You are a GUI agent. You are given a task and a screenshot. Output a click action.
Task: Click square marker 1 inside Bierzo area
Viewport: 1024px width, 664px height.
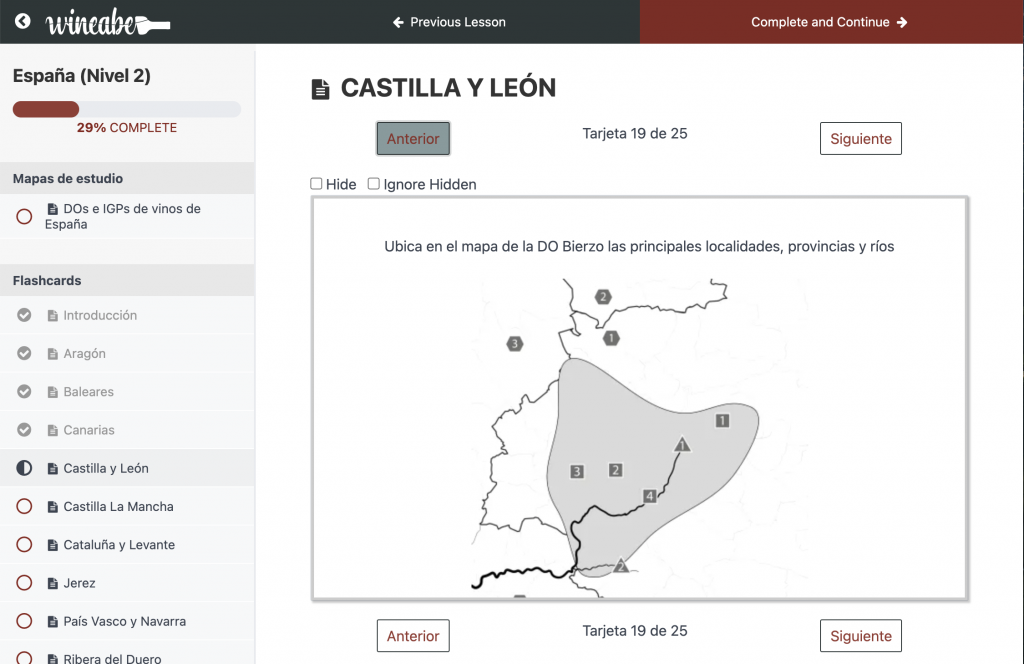722,421
